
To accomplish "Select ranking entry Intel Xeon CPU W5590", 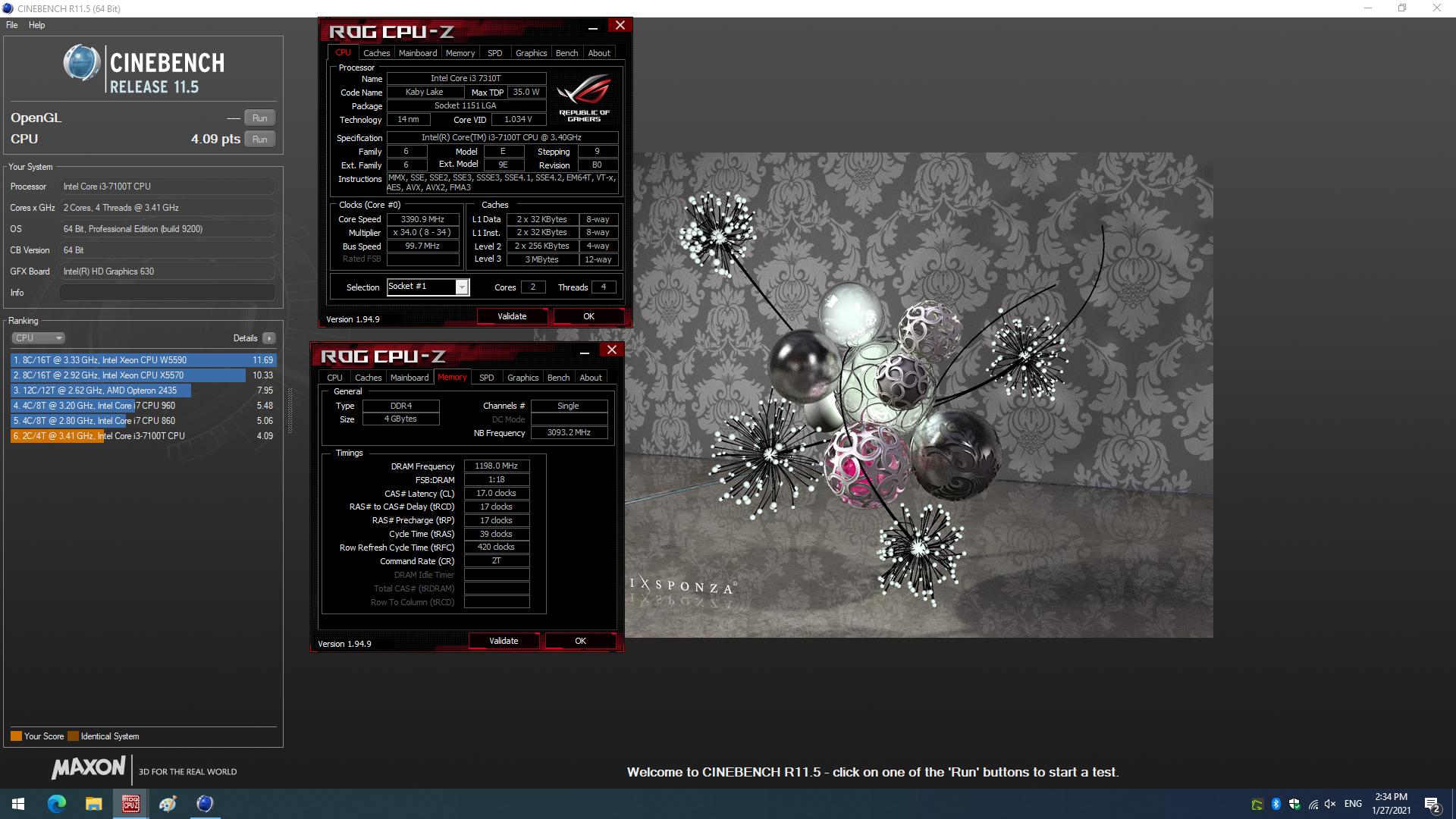I will pos(143,360).
